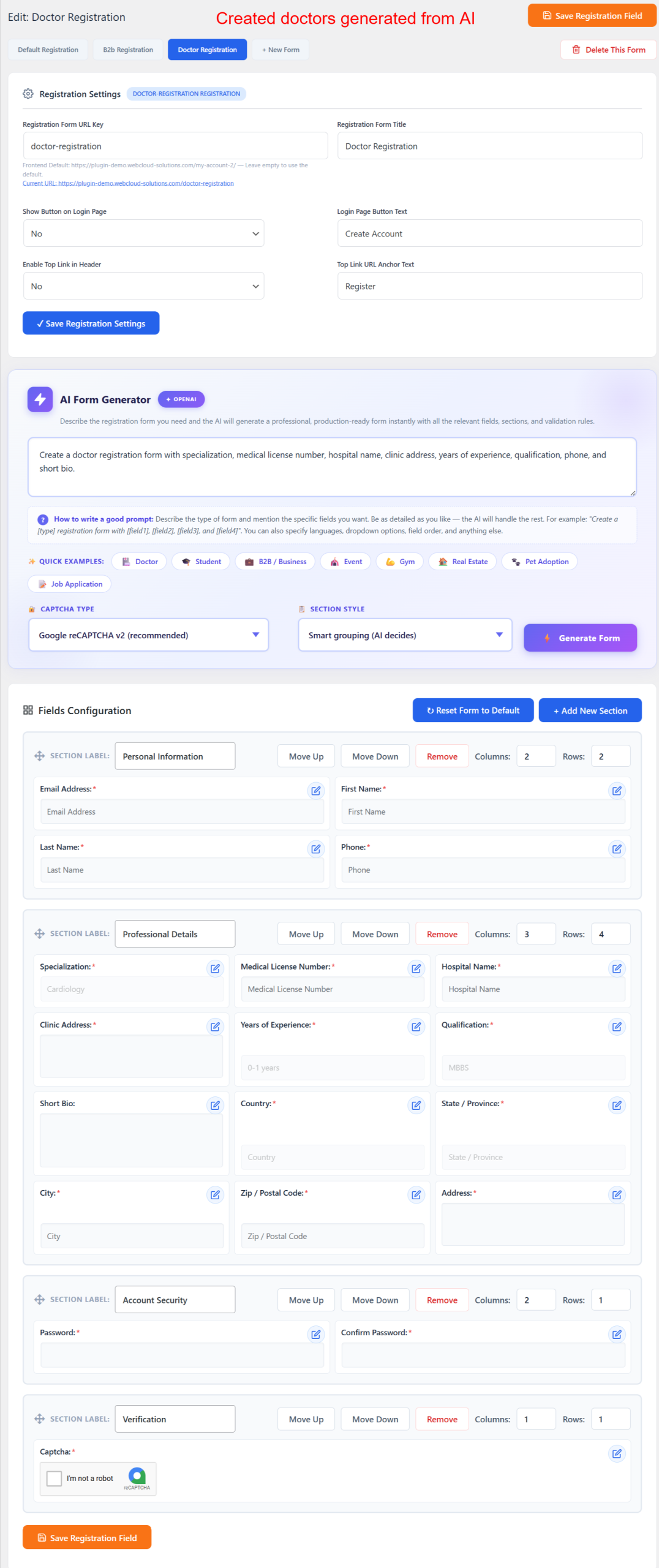
Task: Click bottom Save Registration Field button
Action: coord(87,1537)
